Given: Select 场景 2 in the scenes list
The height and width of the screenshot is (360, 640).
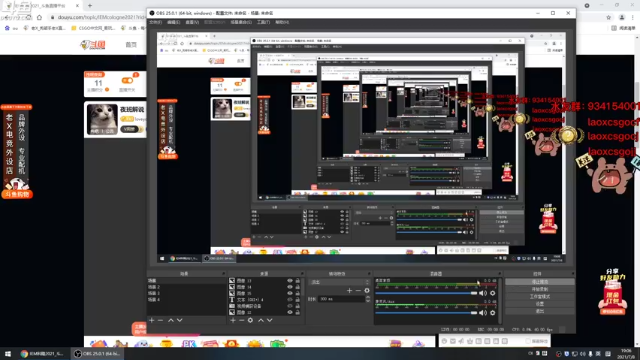Looking at the screenshot, I should click(x=186, y=287).
